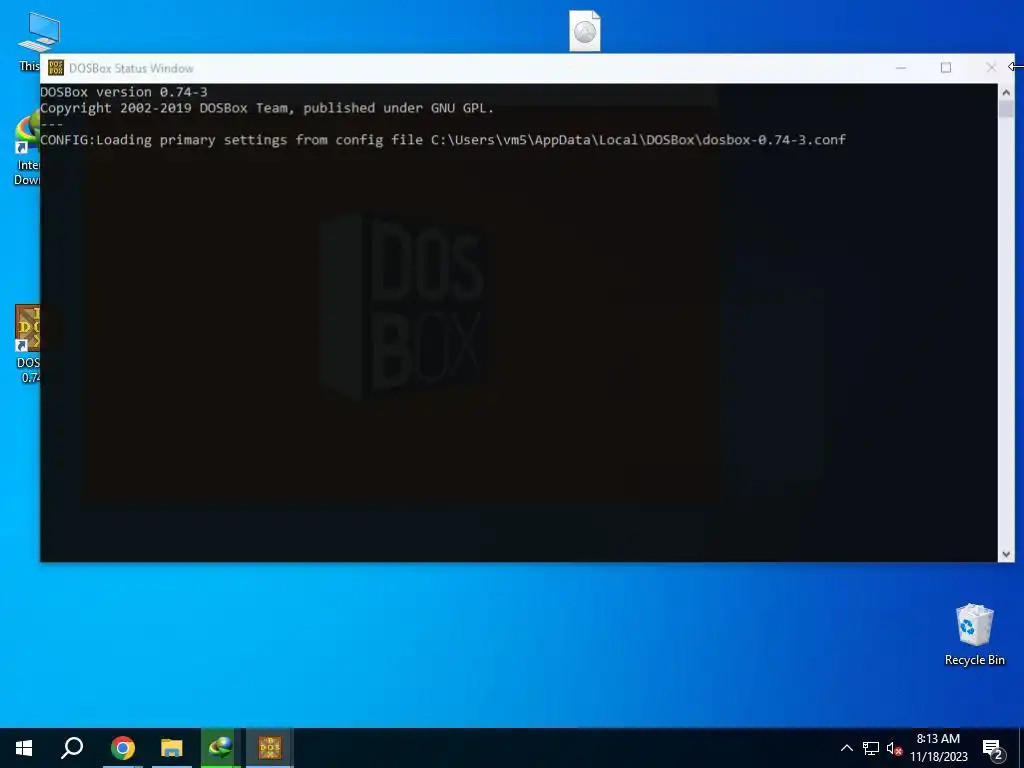Click the 'CONFIG:Loading primary settings' line
1024x768 pixels.
[x=443, y=140]
